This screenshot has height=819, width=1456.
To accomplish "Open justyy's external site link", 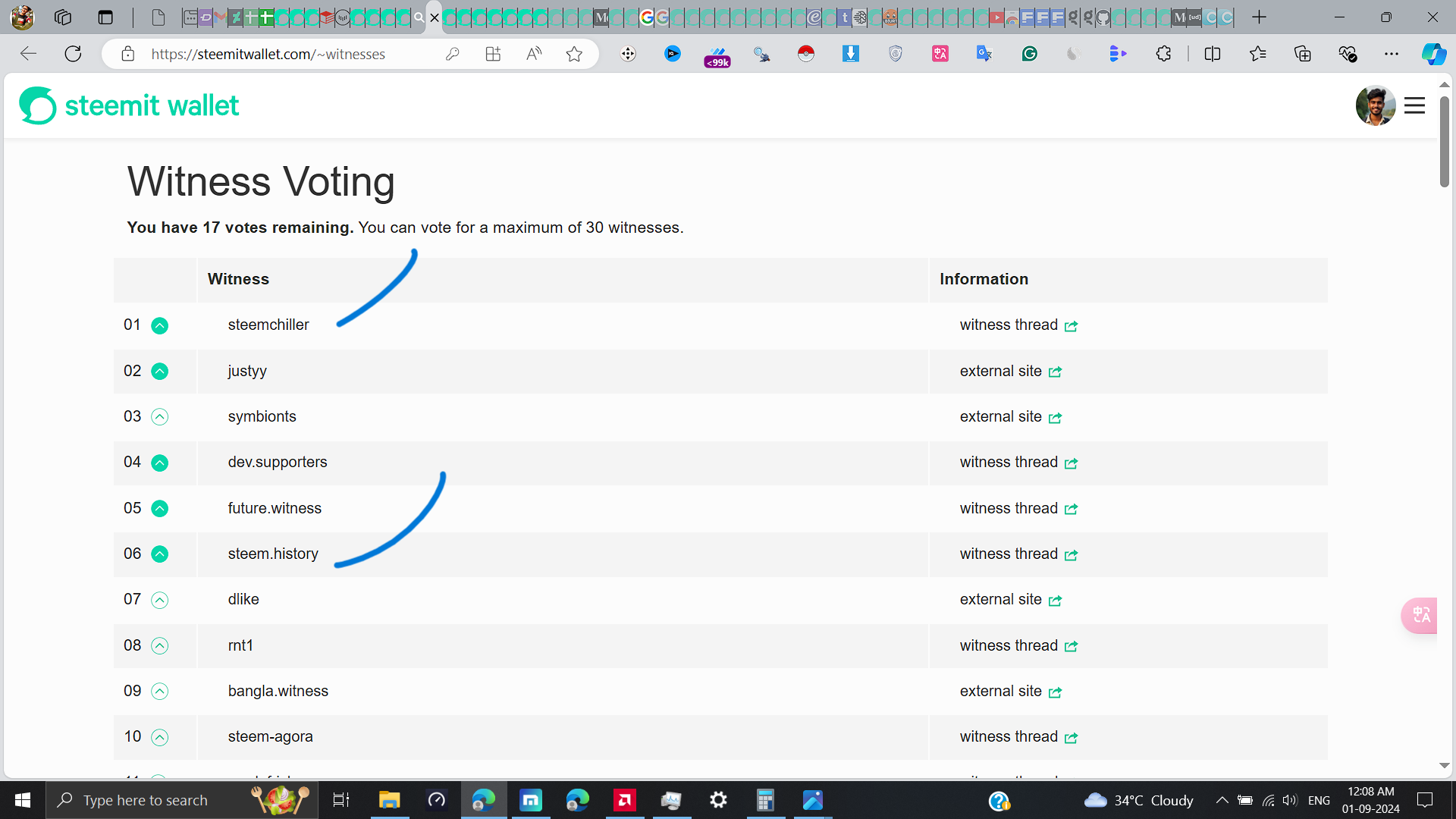I will 1010,372.
